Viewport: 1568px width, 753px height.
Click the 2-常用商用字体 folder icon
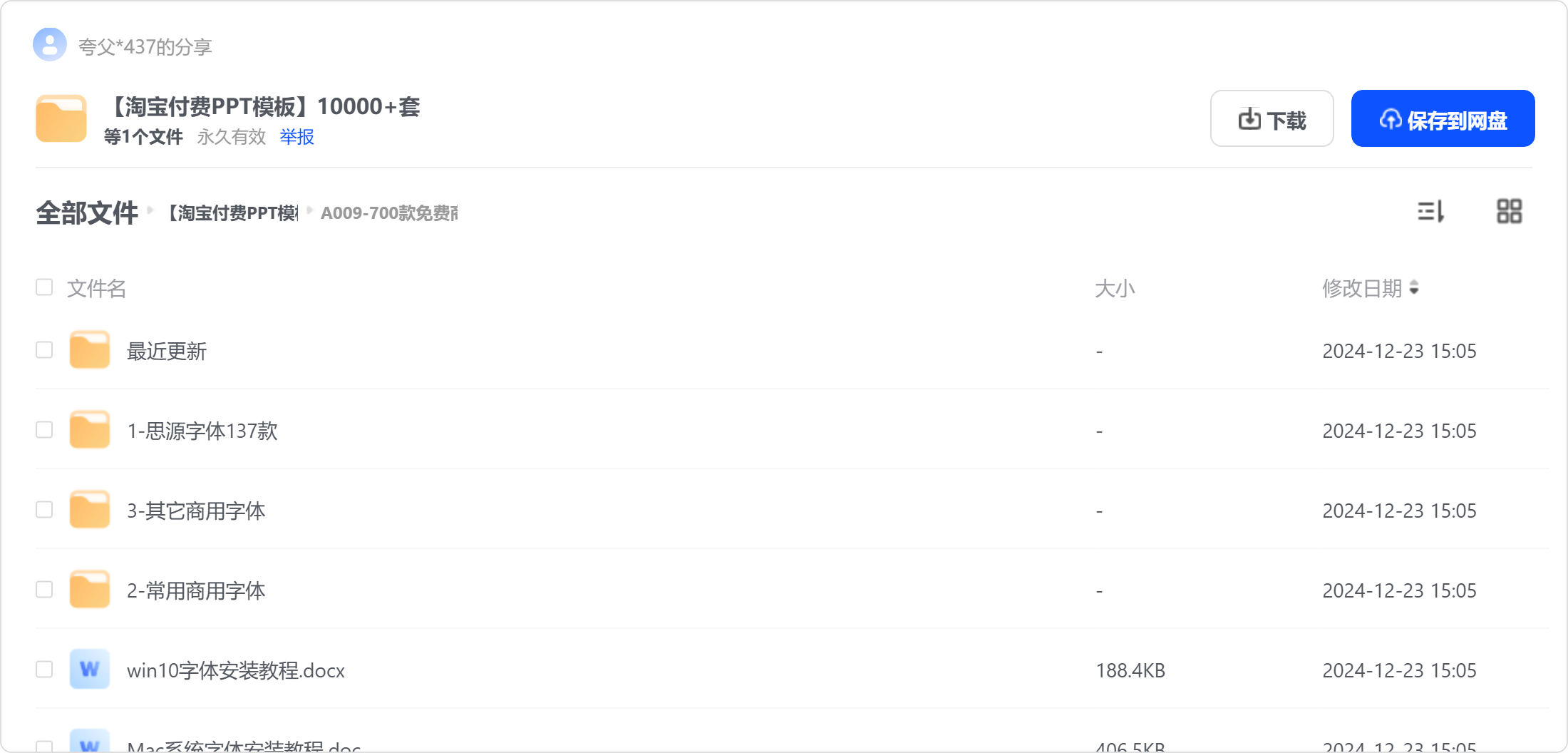coord(90,590)
